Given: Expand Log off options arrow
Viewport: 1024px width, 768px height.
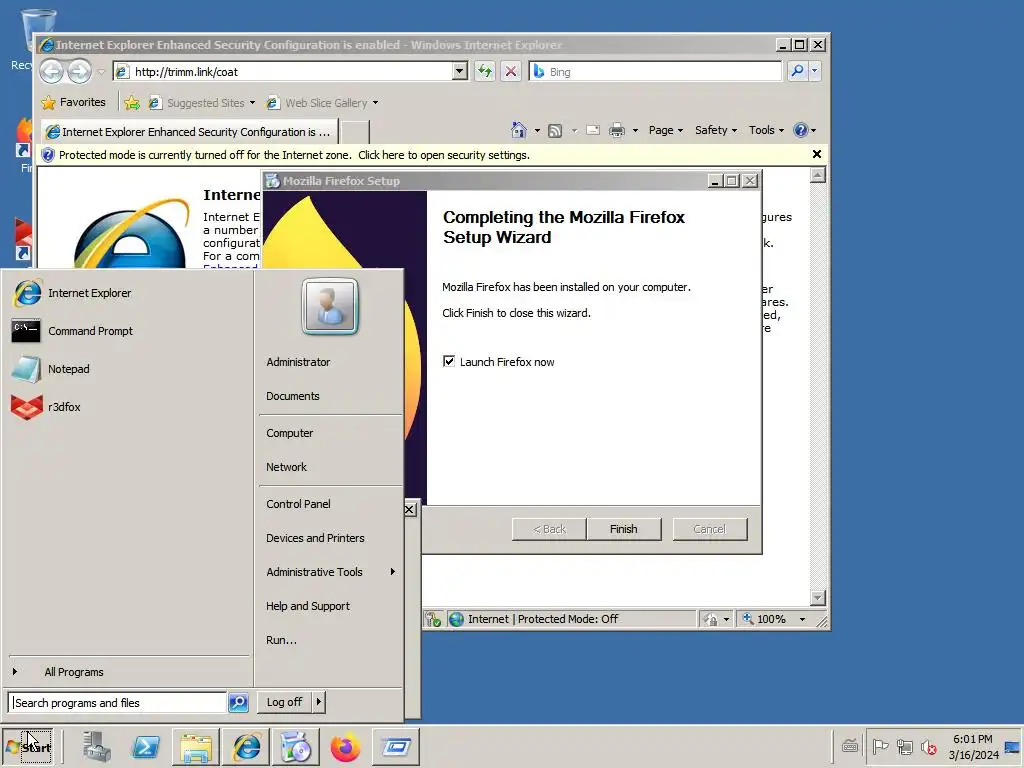Looking at the screenshot, I should coord(318,702).
